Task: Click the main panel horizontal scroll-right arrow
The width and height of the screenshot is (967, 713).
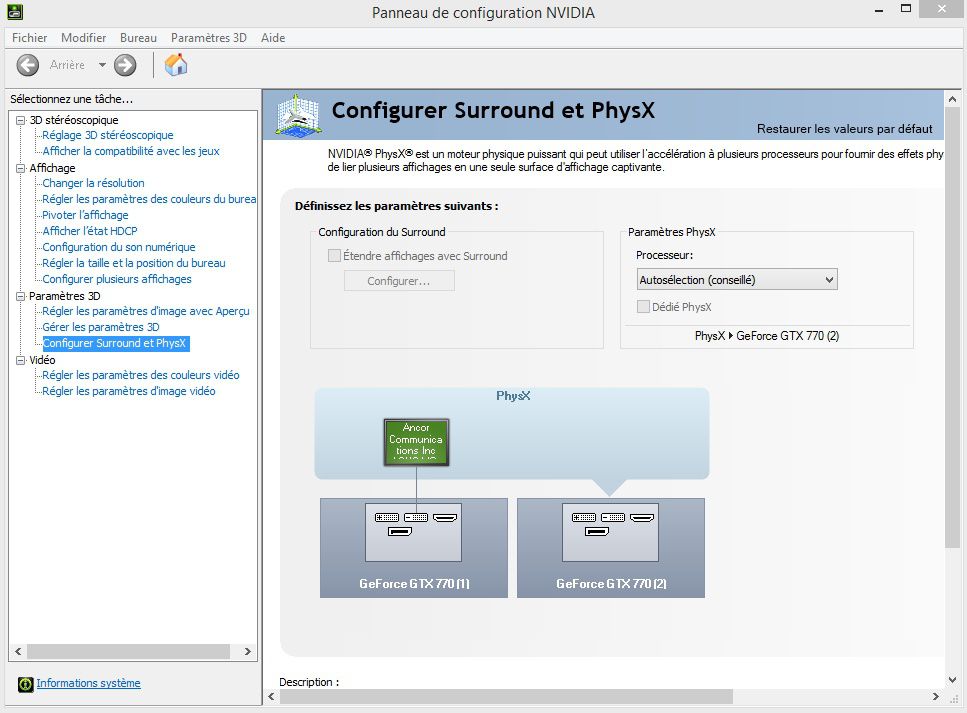Action: tap(936, 697)
